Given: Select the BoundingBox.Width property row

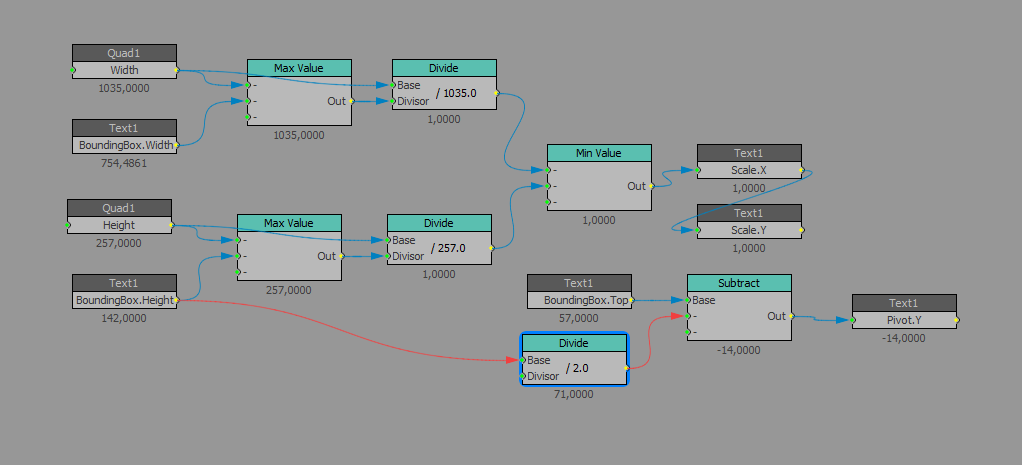Looking at the screenshot, I should [124, 145].
